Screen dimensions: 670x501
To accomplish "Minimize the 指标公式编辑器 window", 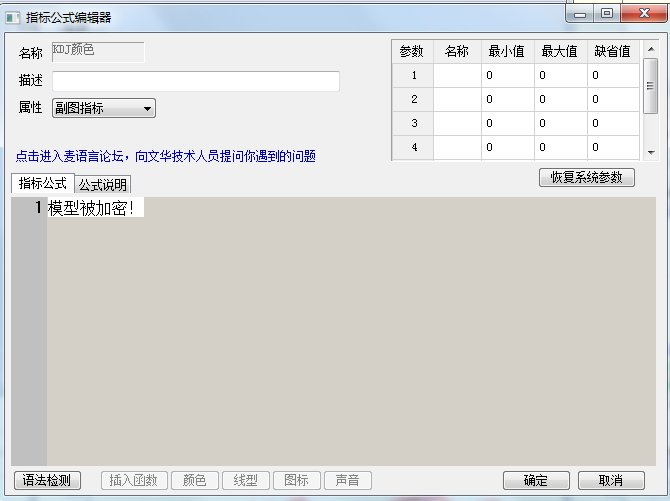I will click(x=580, y=14).
